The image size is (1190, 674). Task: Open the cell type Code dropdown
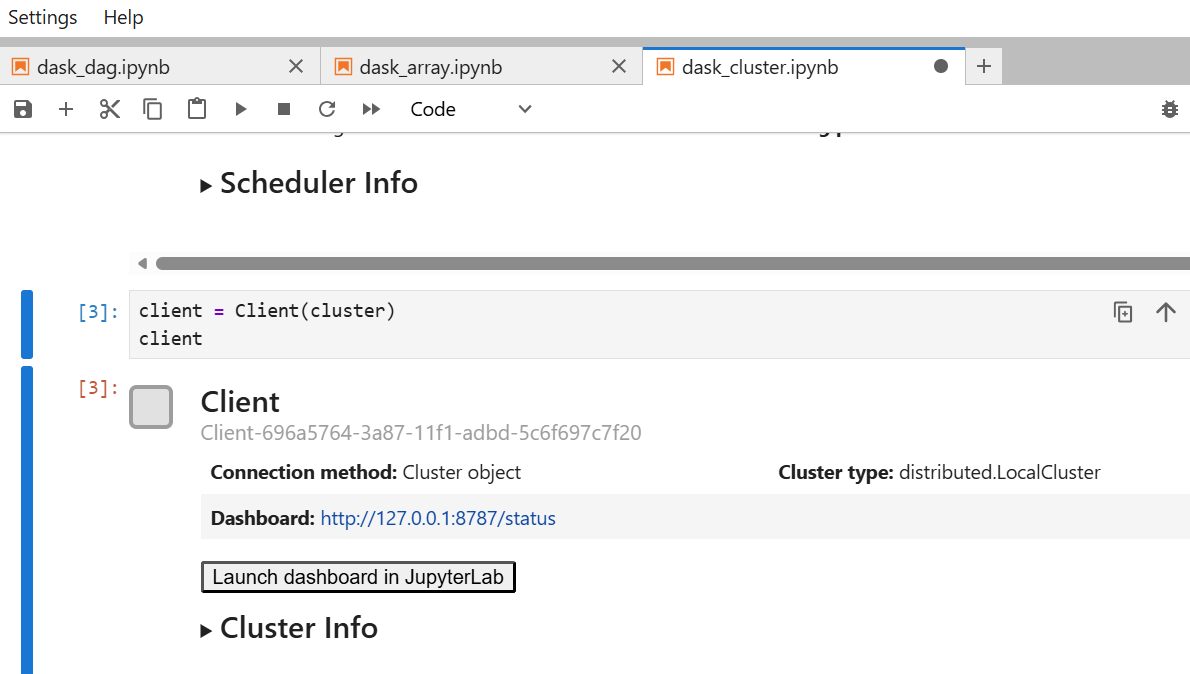(471, 109)
